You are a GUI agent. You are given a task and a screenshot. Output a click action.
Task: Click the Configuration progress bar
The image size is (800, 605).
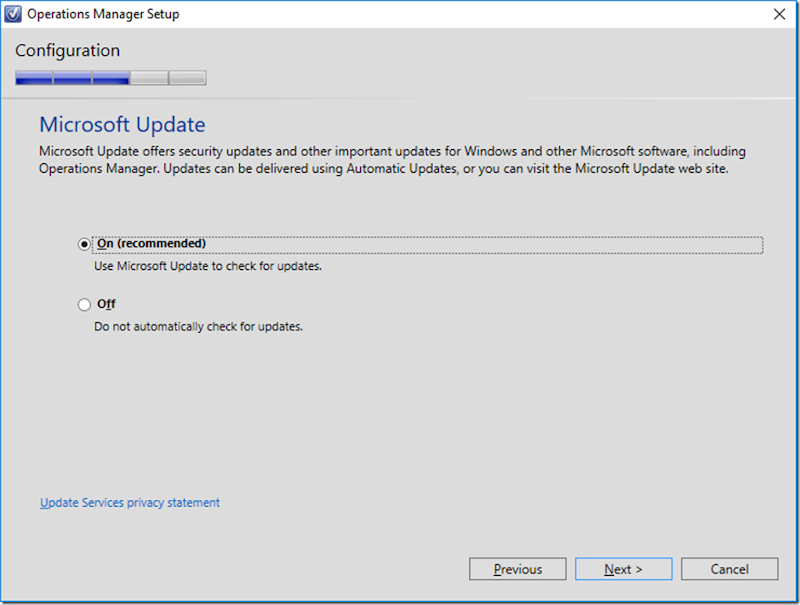click(x=111, y=78)
